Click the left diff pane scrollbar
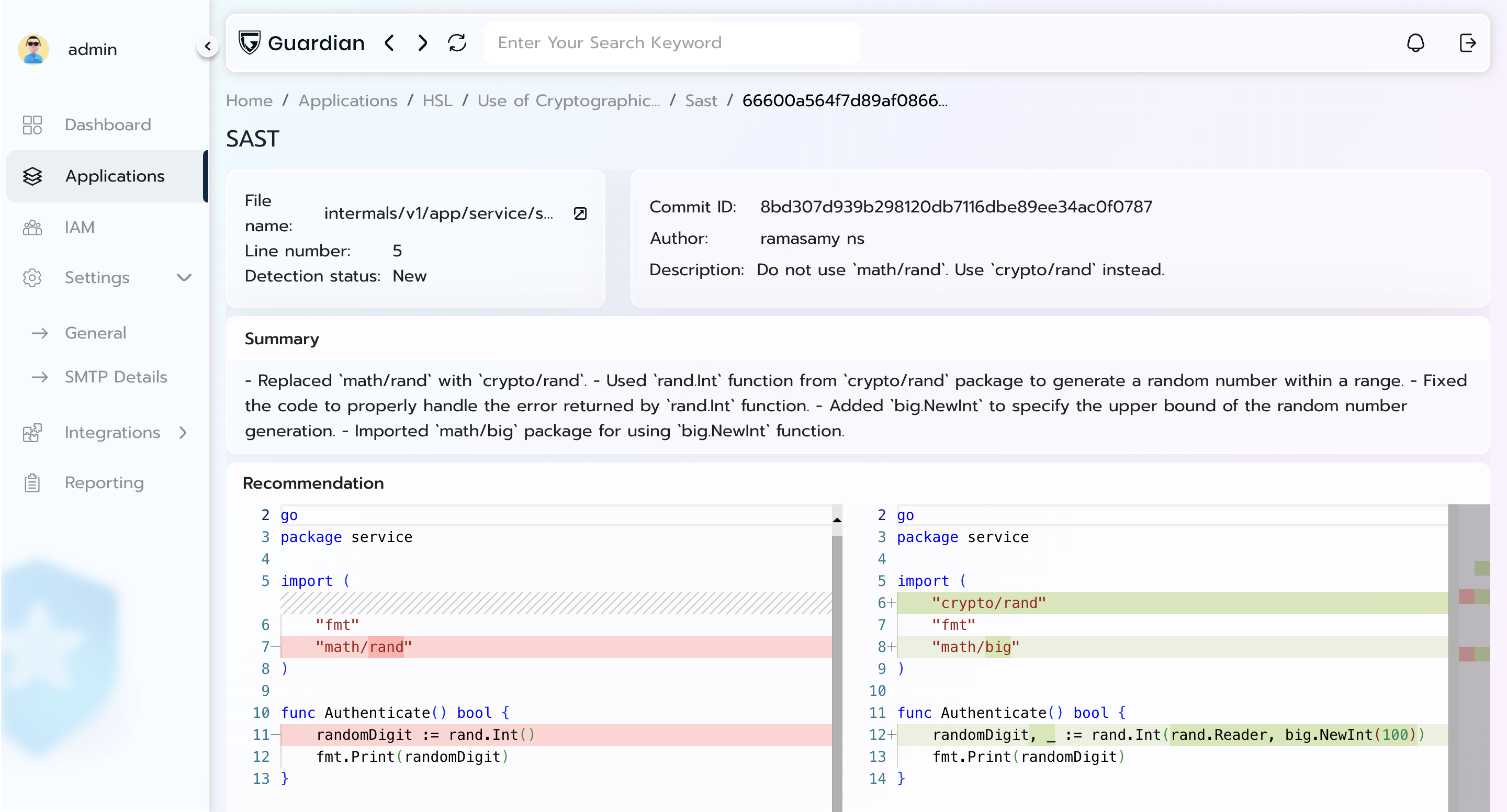The width and height of the screenshot is (1507, 812). 837,673
